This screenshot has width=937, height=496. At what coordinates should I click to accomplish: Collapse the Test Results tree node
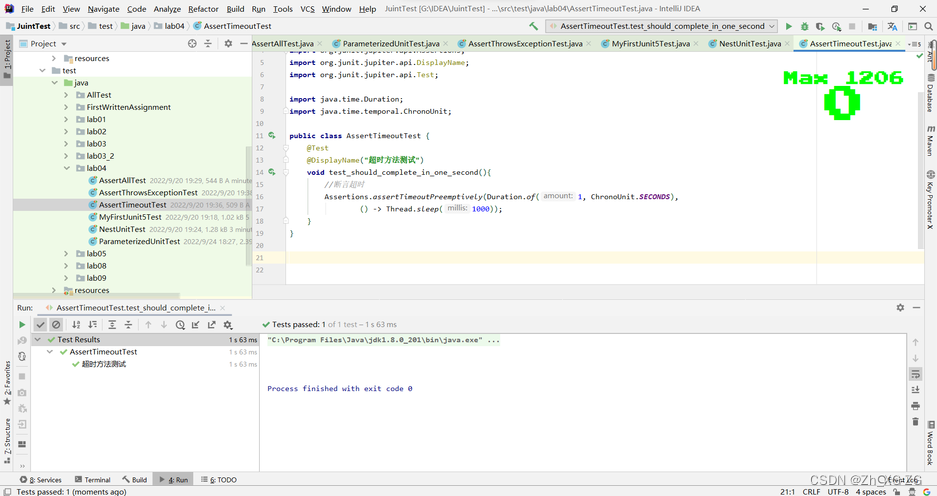coord(38,339)
